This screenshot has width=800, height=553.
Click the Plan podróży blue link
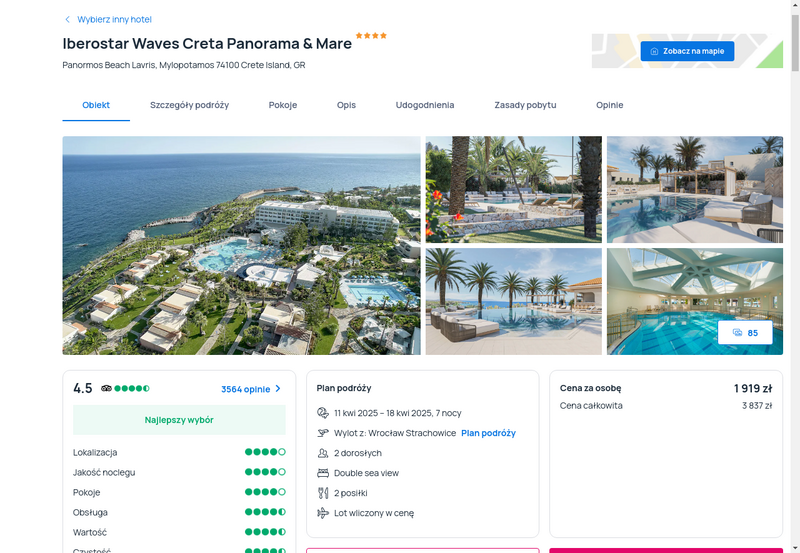point(488,433)
